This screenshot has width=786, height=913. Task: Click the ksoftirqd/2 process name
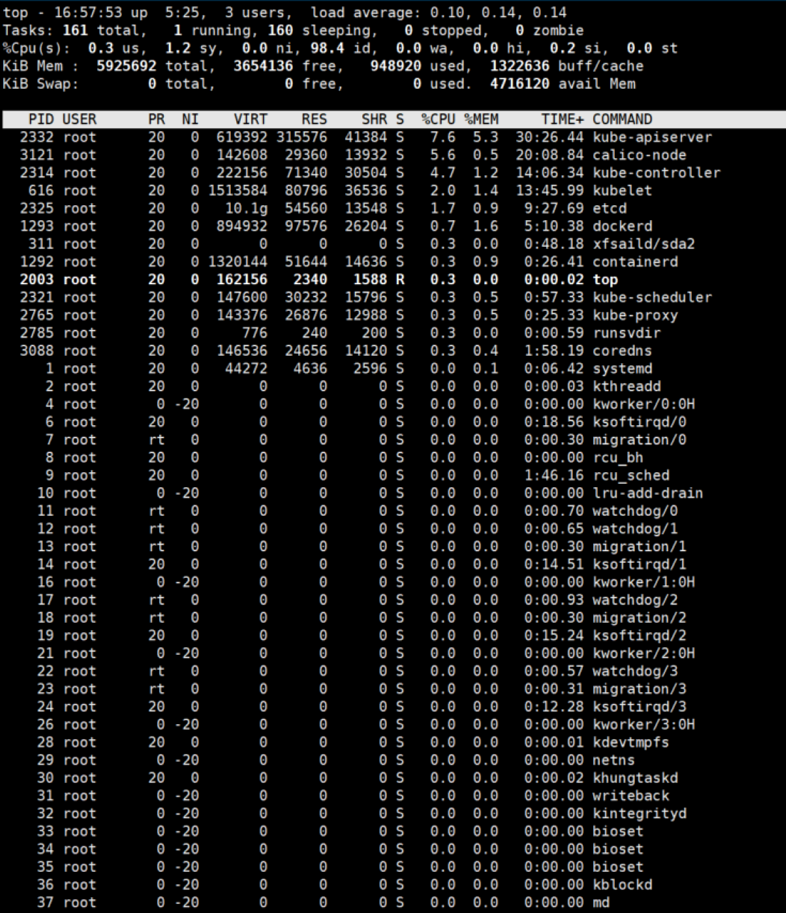639,636
